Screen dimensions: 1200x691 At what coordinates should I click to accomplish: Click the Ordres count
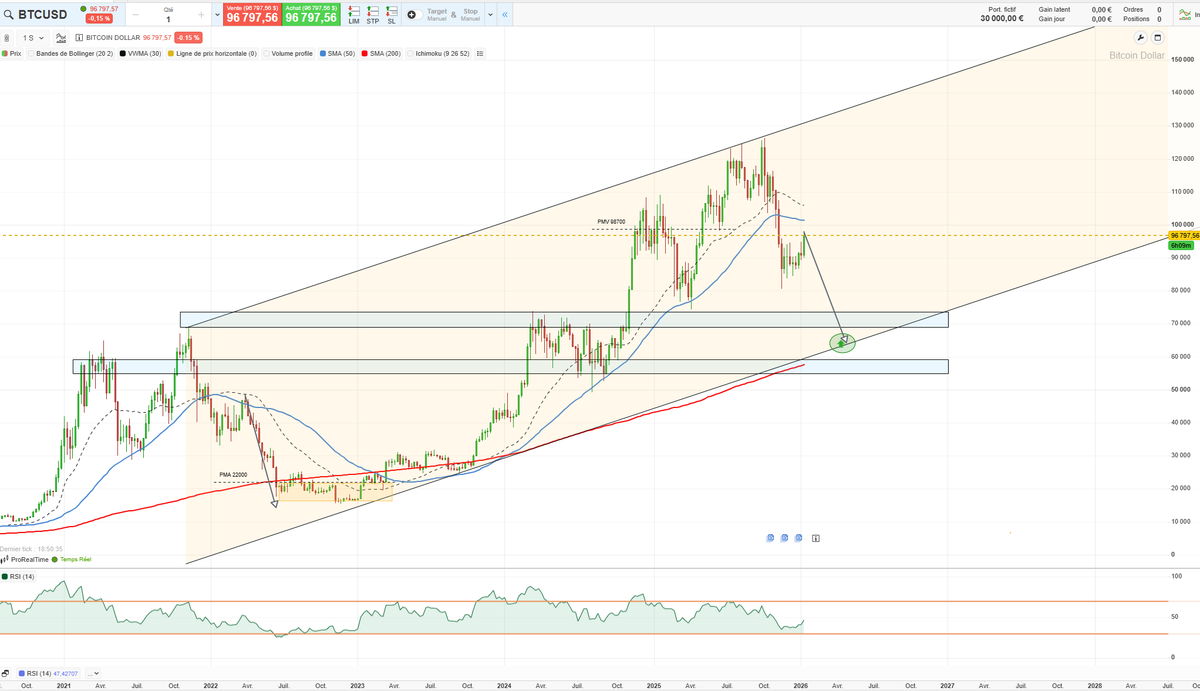[1159, 9]
